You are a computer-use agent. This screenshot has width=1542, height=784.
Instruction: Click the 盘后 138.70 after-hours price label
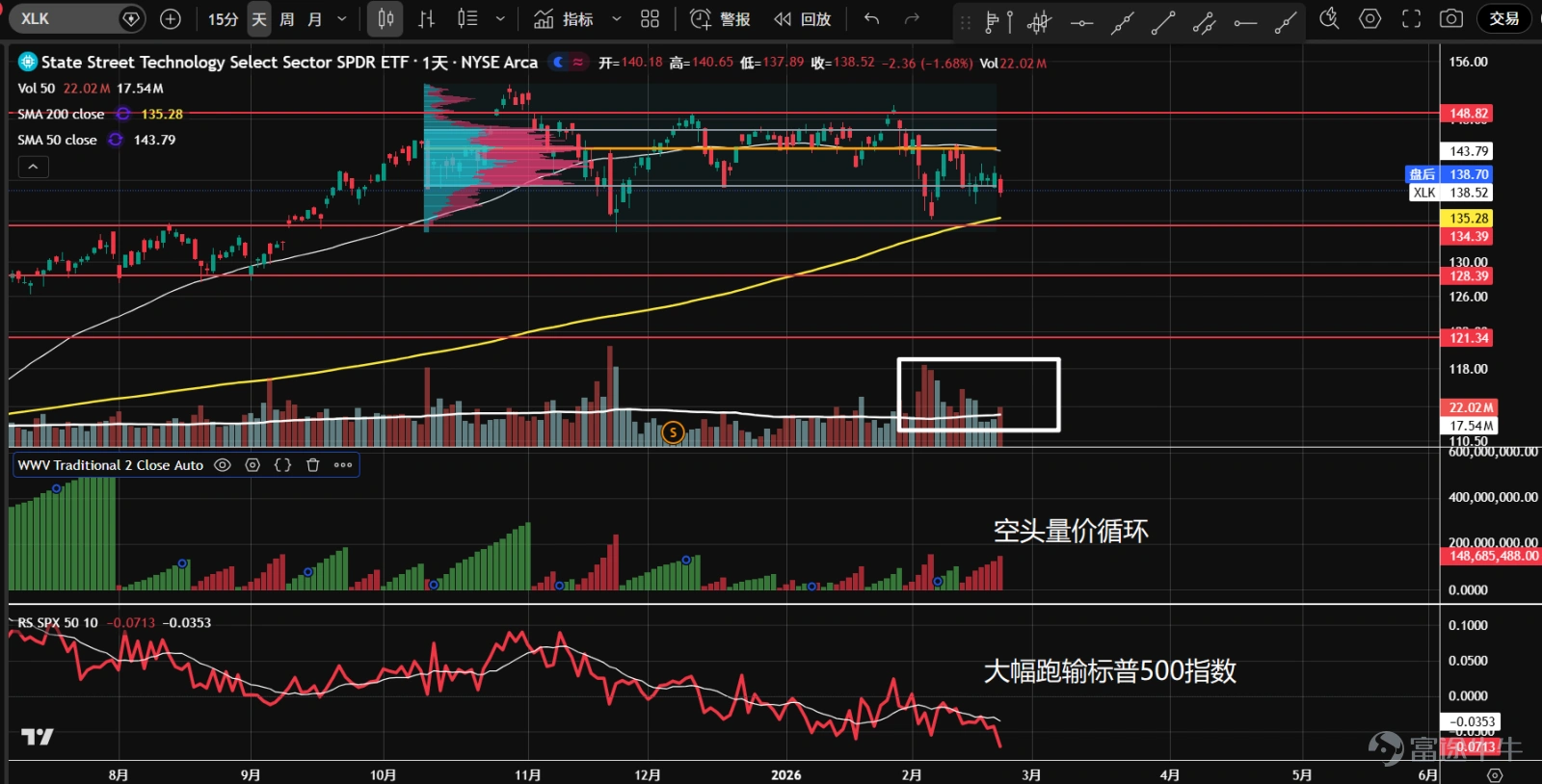1450,174
